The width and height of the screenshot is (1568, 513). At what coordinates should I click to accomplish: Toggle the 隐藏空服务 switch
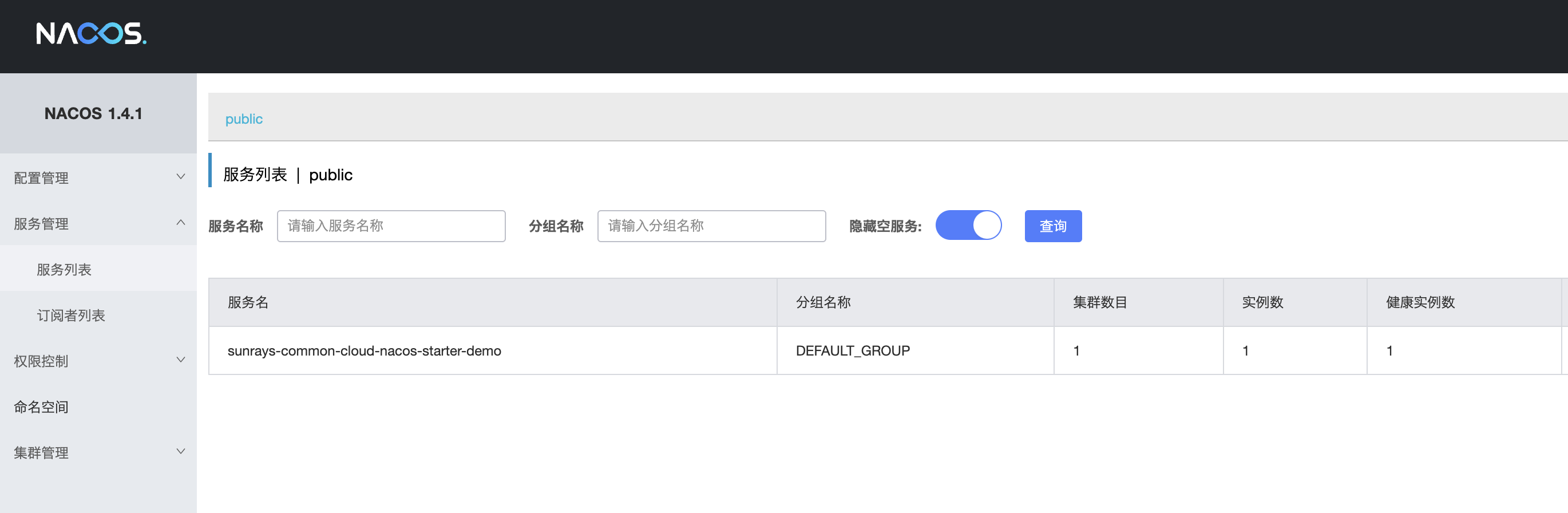[968, 226]
